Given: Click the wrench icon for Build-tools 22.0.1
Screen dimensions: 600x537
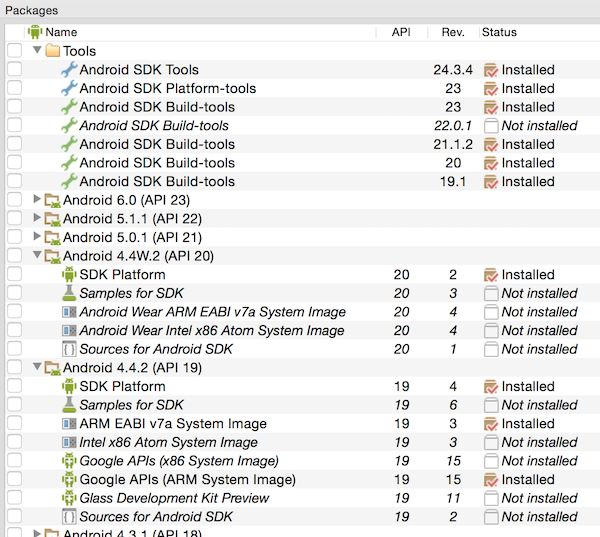Looking at the screenshot, I should [x=69, y=126].
